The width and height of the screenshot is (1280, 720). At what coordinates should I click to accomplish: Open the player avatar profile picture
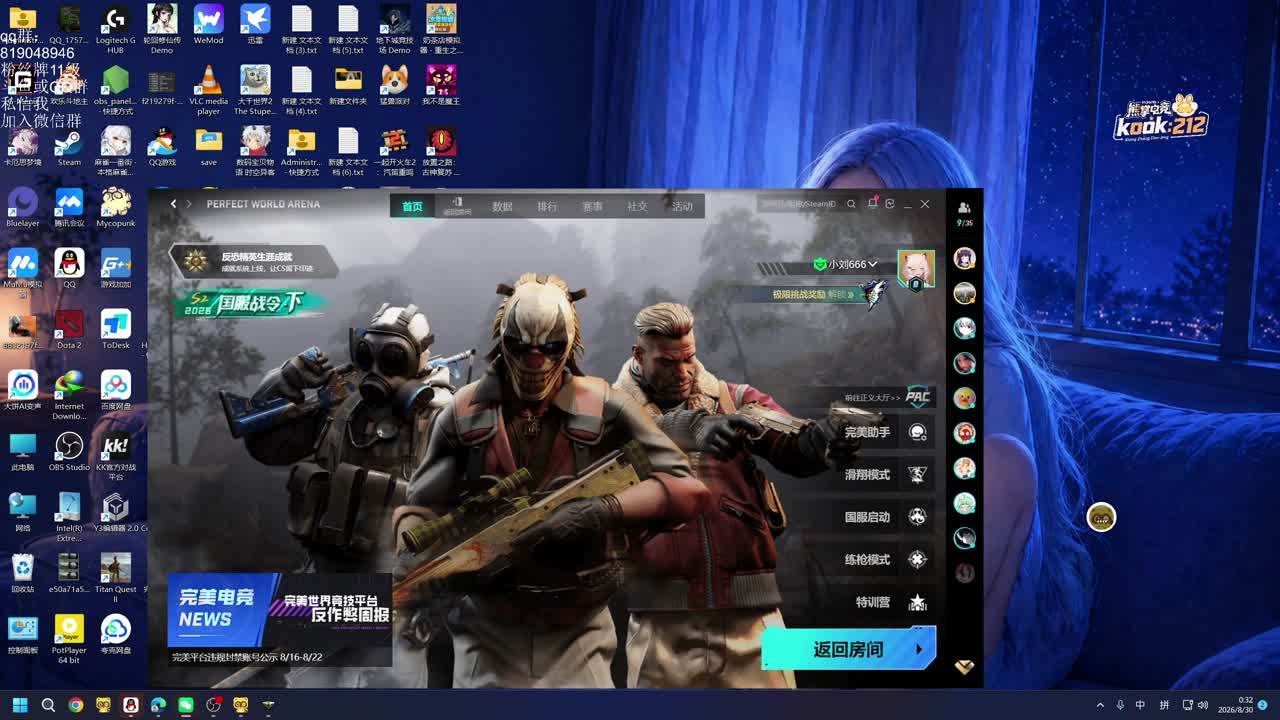click(916, 267)
